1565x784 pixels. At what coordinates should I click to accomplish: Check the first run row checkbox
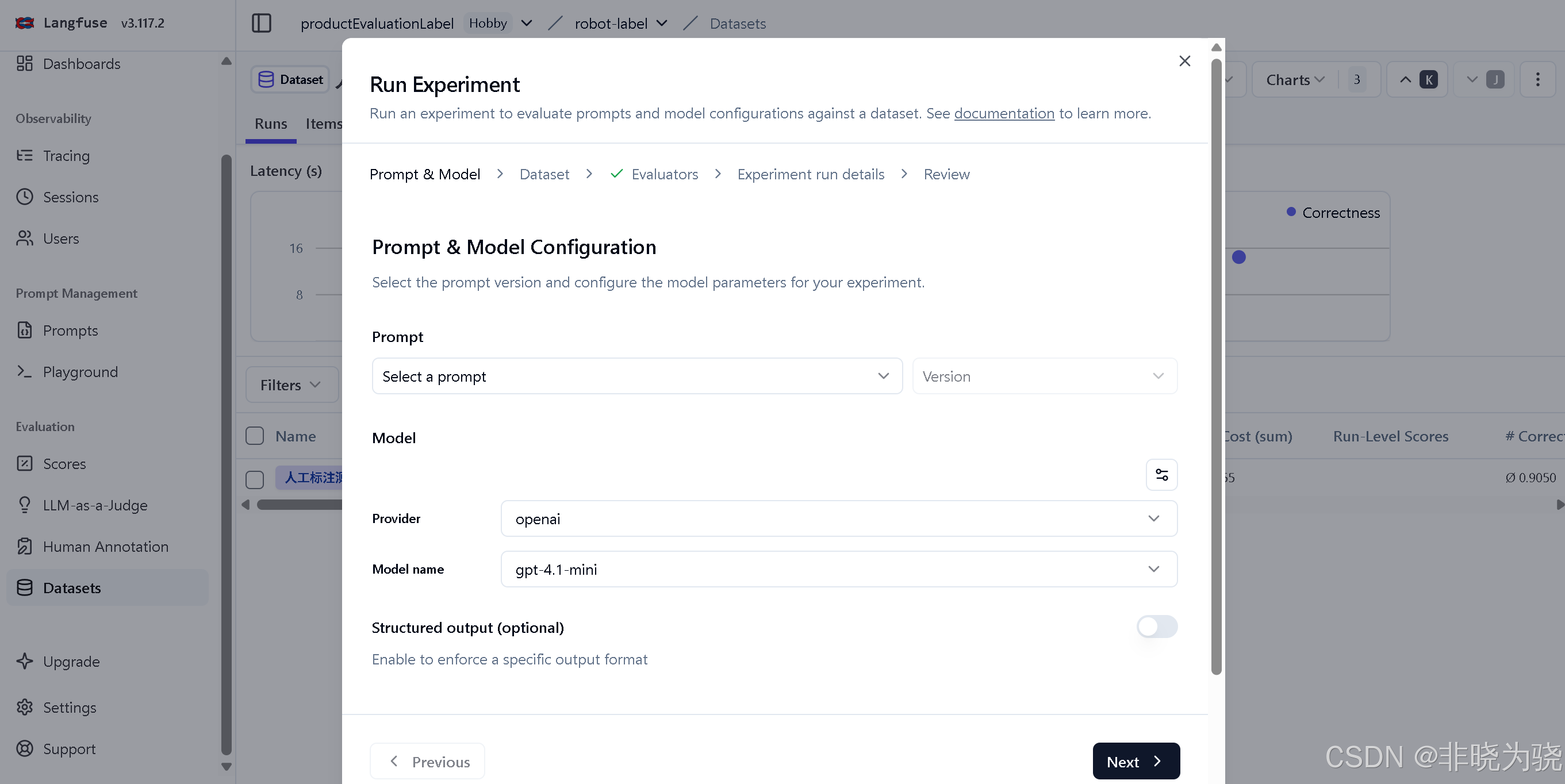pyautogui.click(x=255, y=479)
